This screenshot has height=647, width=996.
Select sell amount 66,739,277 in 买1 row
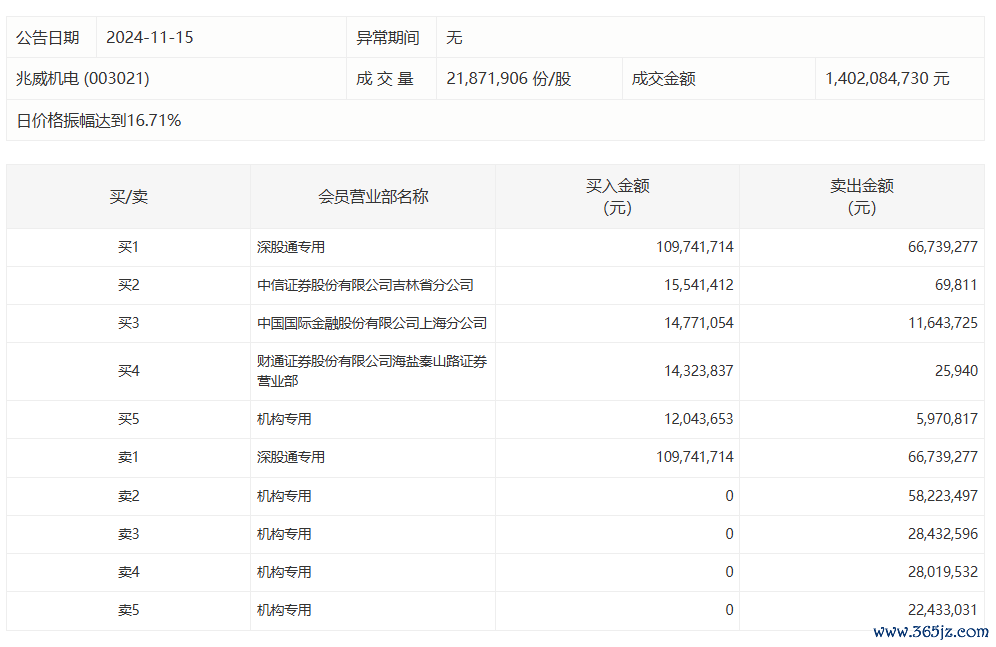tap(943, 247)
